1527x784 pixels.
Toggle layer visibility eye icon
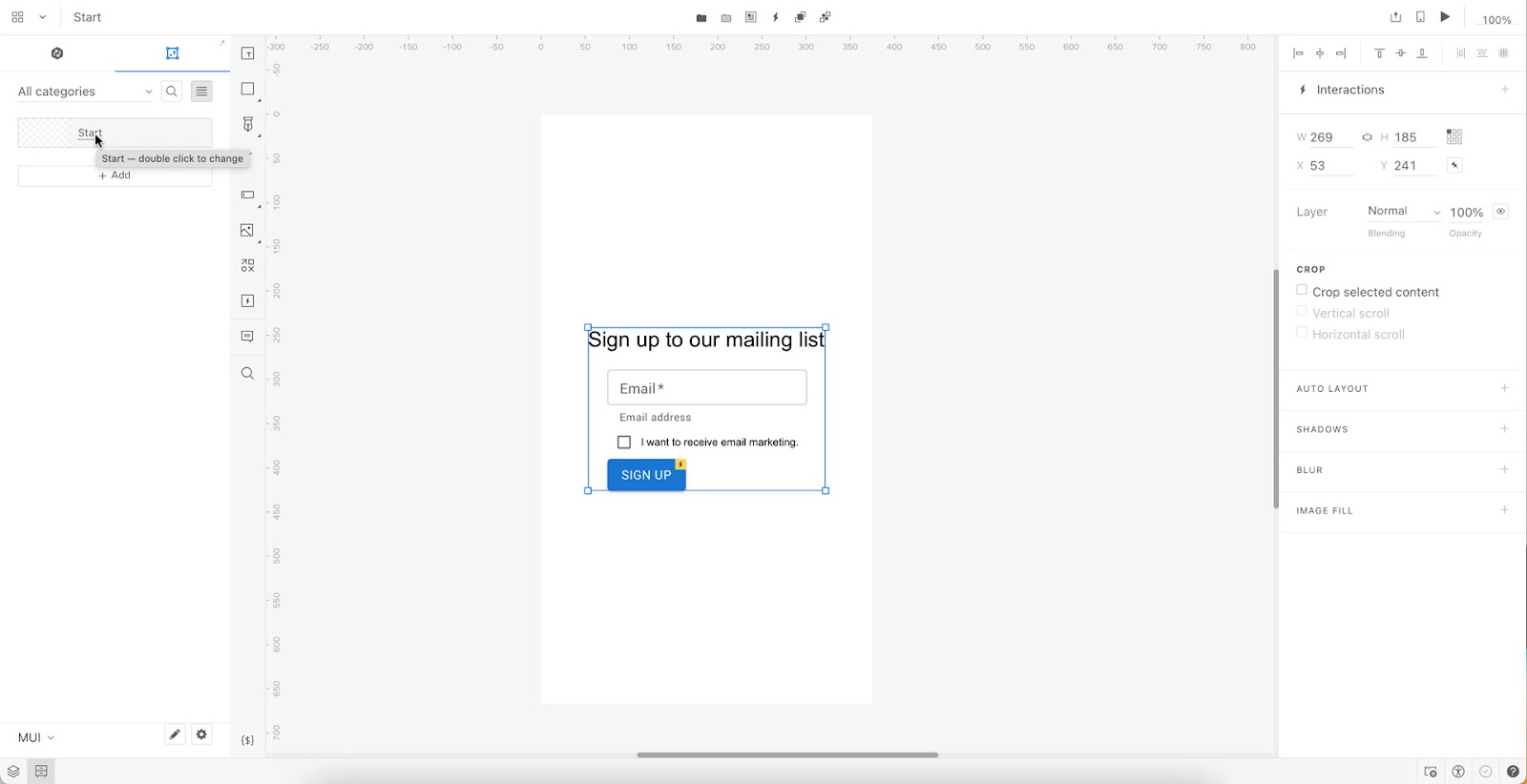pyautogui.click(x=1501, y=212)
